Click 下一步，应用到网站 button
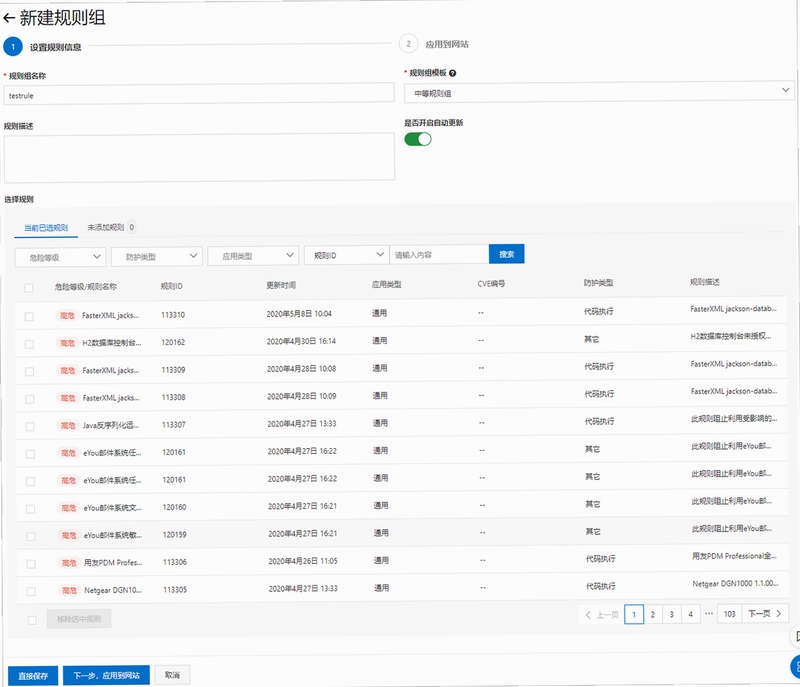 pos(106,675)
